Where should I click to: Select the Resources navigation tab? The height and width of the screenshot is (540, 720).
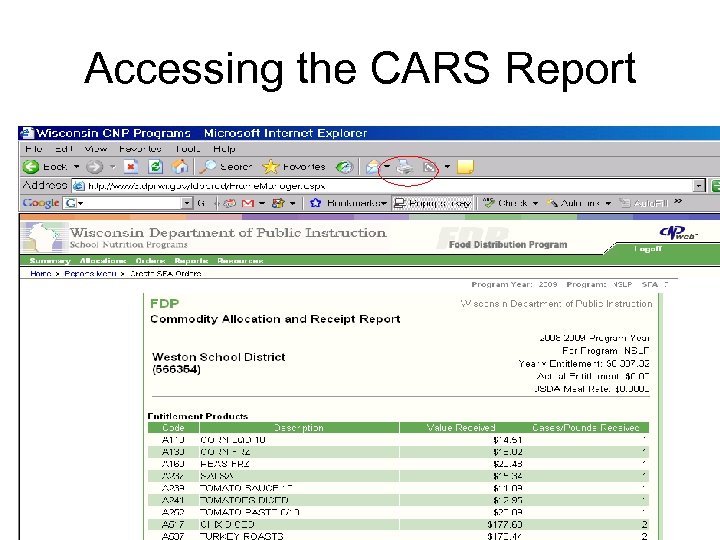[240, 261]
